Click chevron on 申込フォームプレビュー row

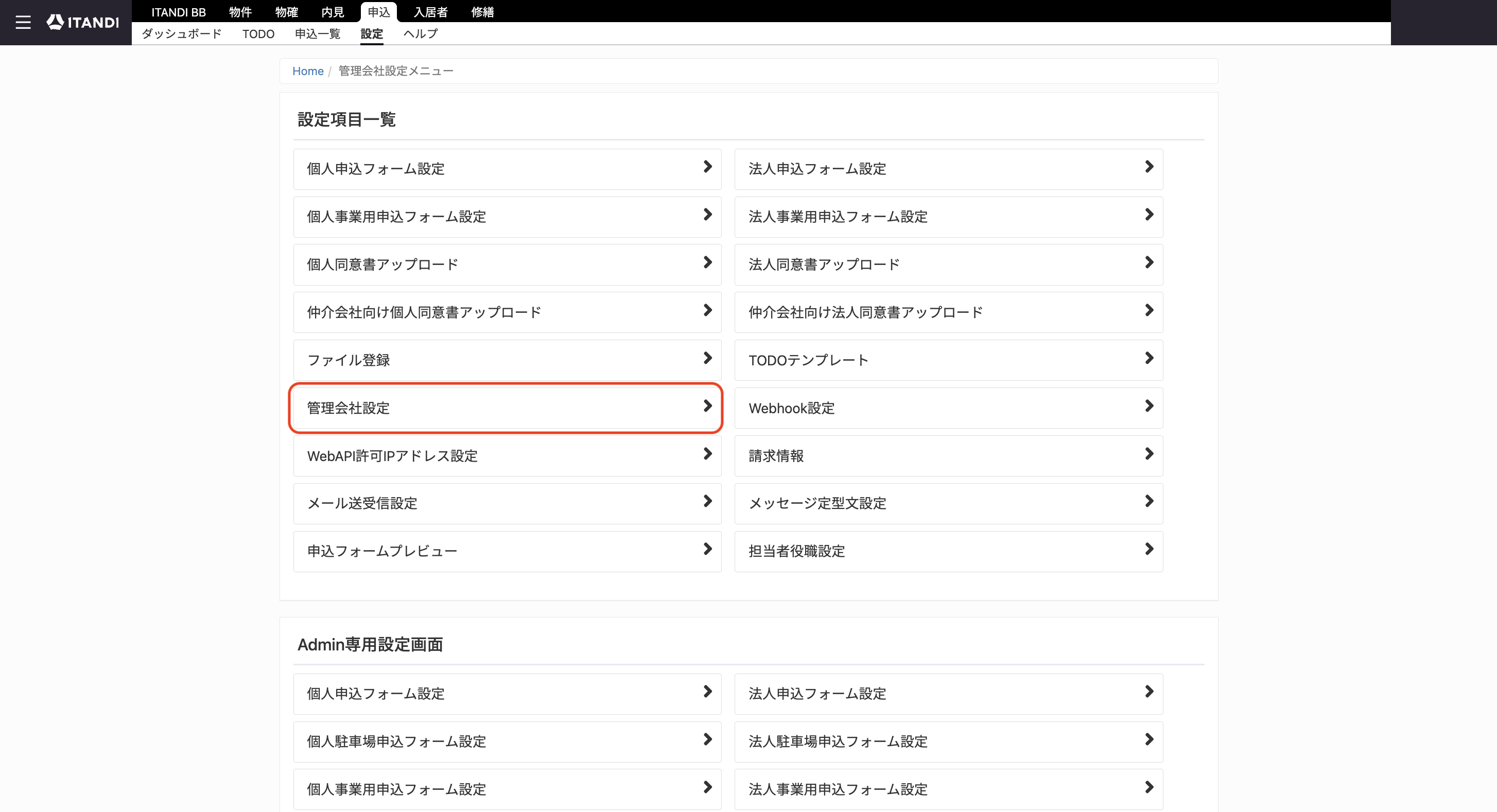(x=707, y=549)
